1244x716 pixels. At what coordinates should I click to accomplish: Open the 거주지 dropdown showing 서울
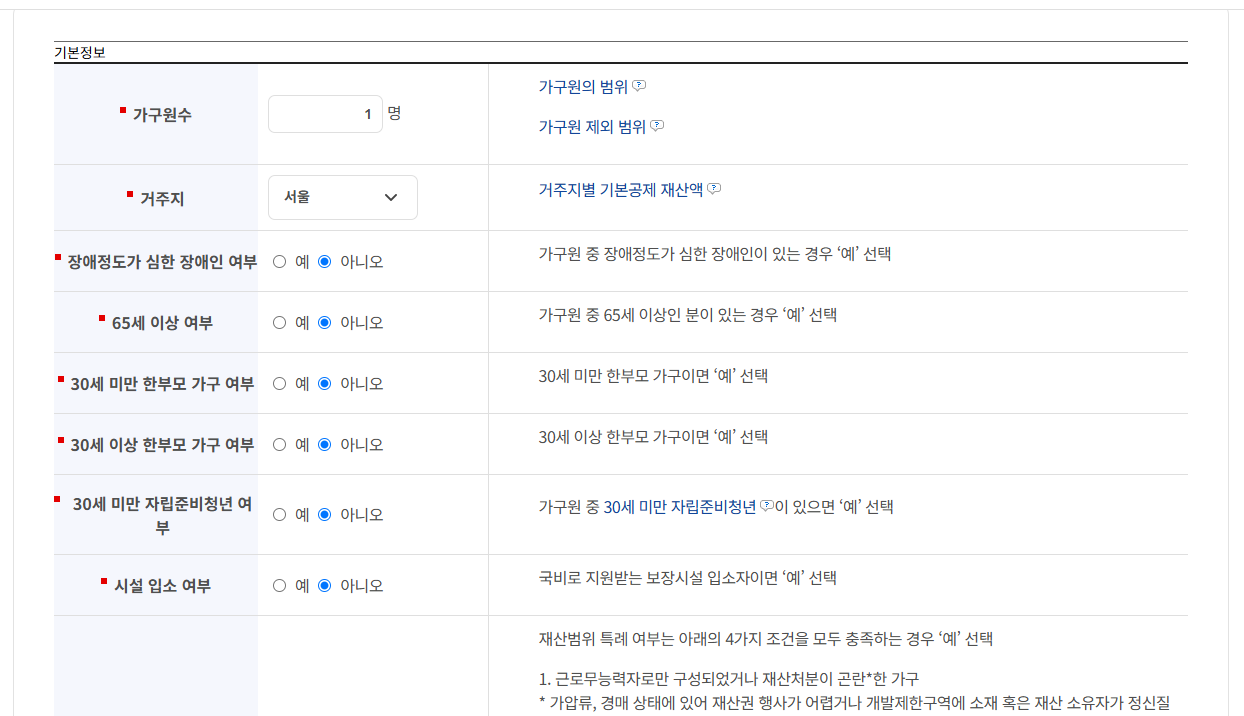pos(343,197)
